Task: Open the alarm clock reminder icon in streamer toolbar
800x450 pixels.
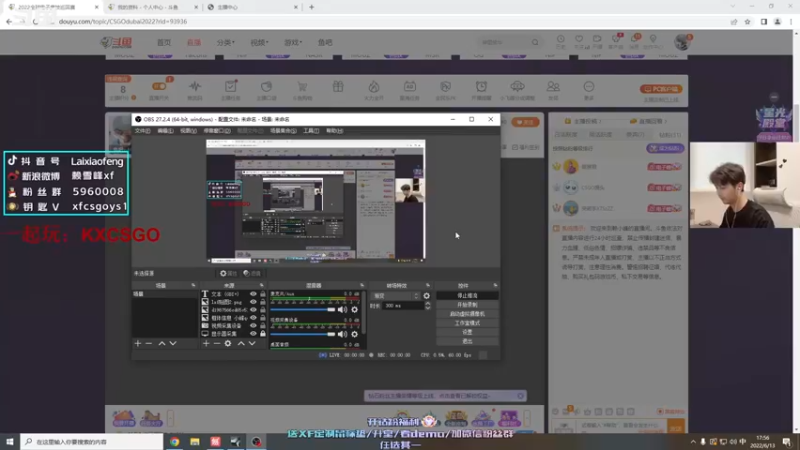Action: [481, 86]
